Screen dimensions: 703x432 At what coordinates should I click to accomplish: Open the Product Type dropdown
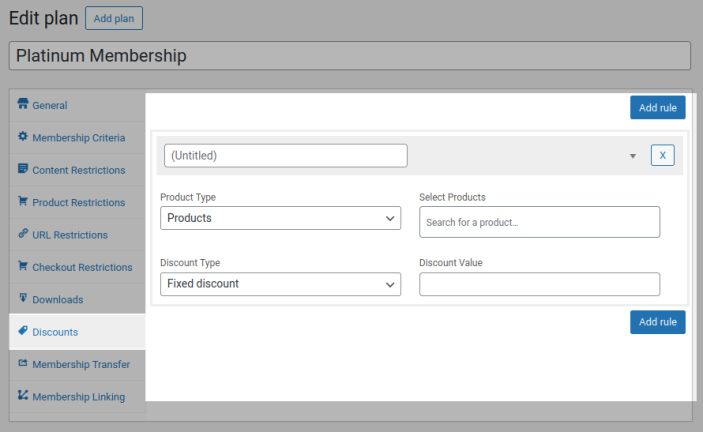click(x=281, y=218)
